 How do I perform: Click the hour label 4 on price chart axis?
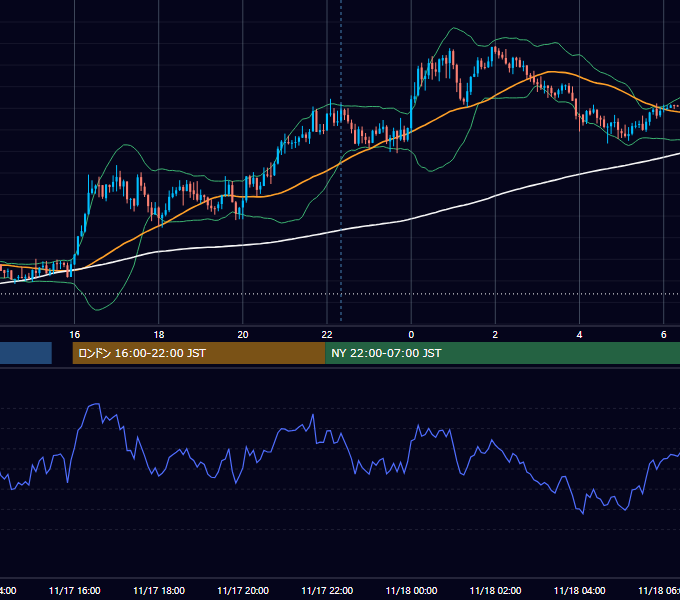tap(579, 334)
